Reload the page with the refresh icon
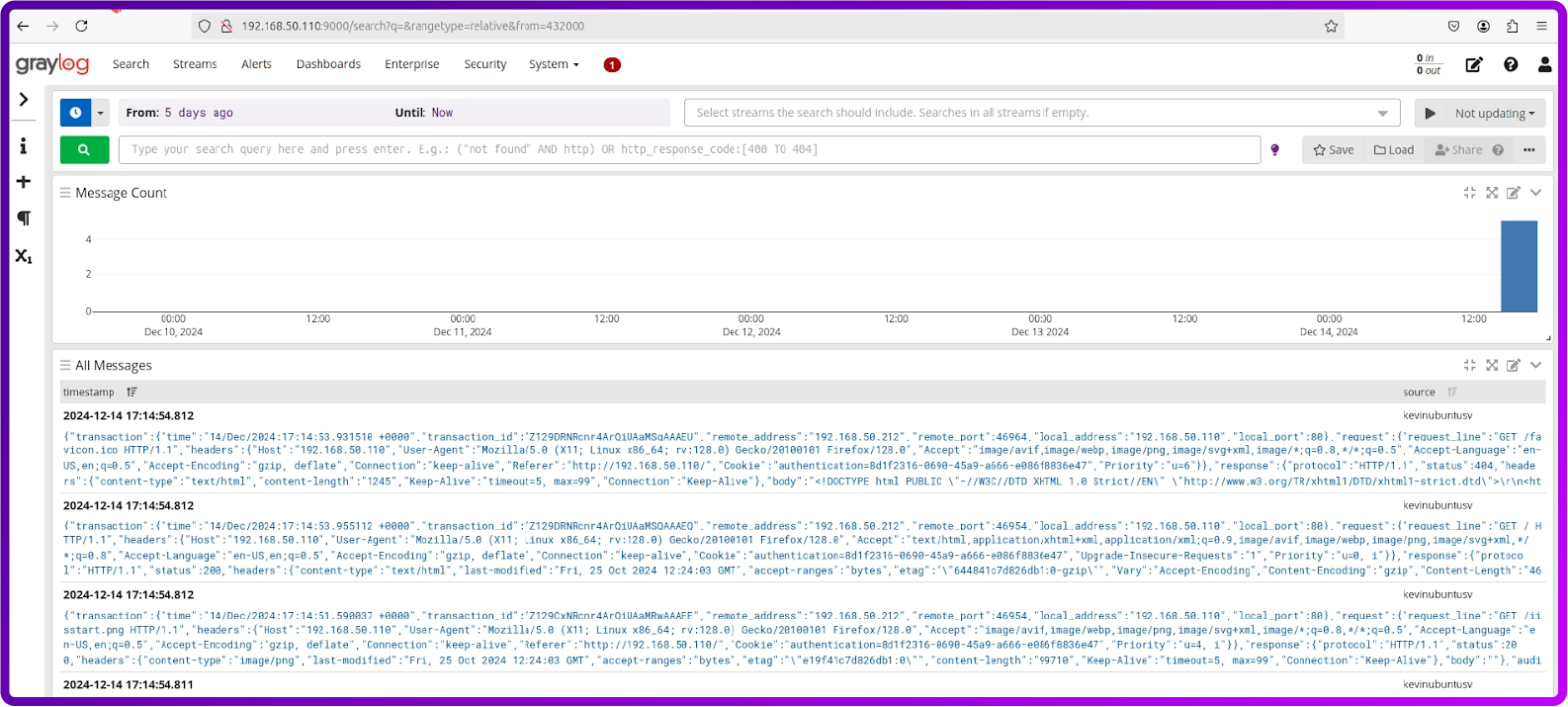This screenshot has width=1568, height=707. coord(82,26)
